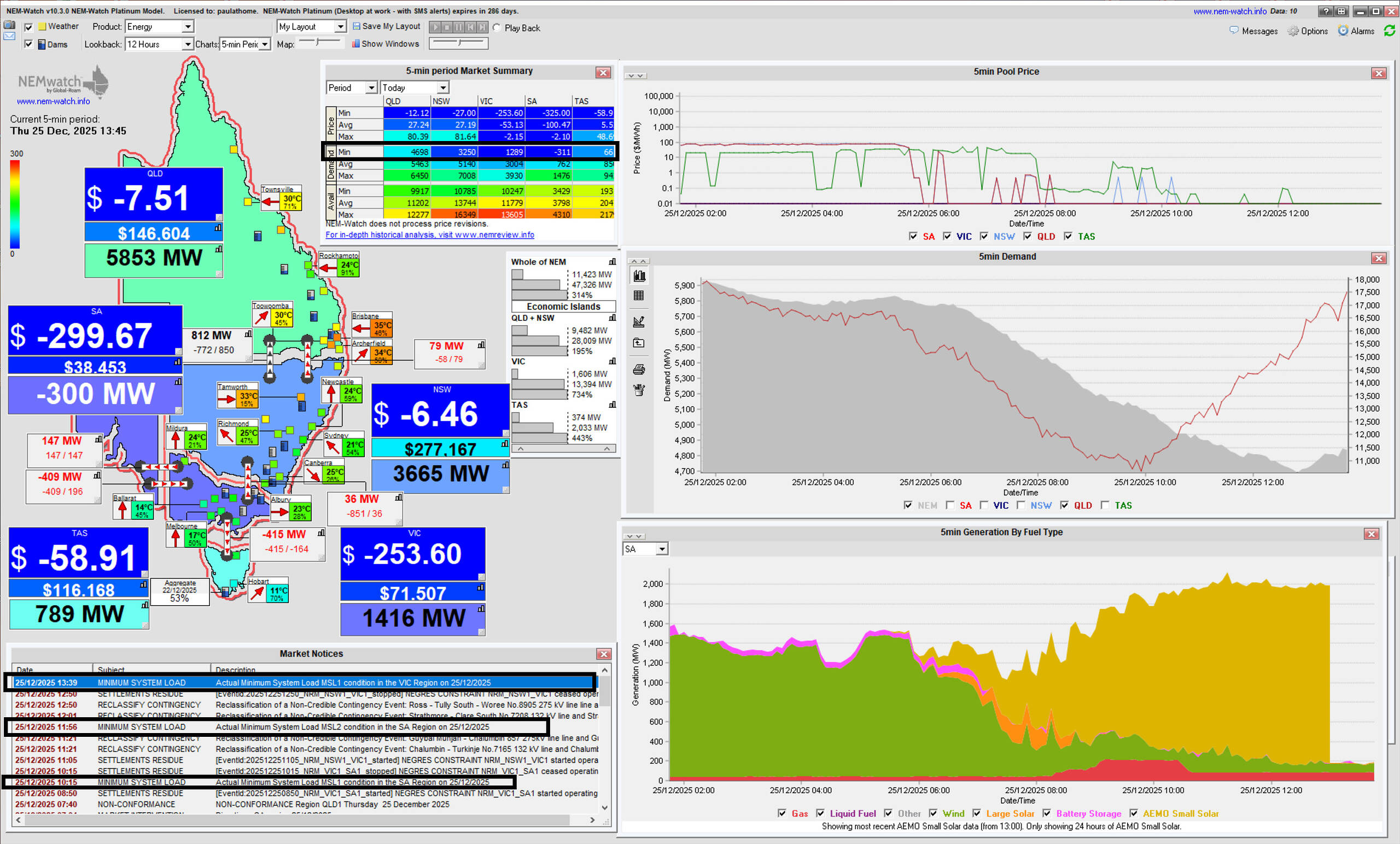Click Save My Layout

pos(386,26)
